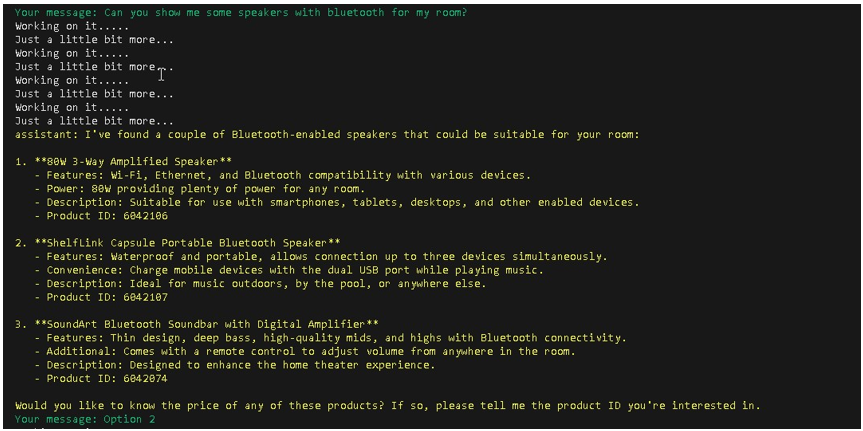Click the 'Would you like to know the price' question
Screen dimensions: 863x431
[x=388, y=406]
